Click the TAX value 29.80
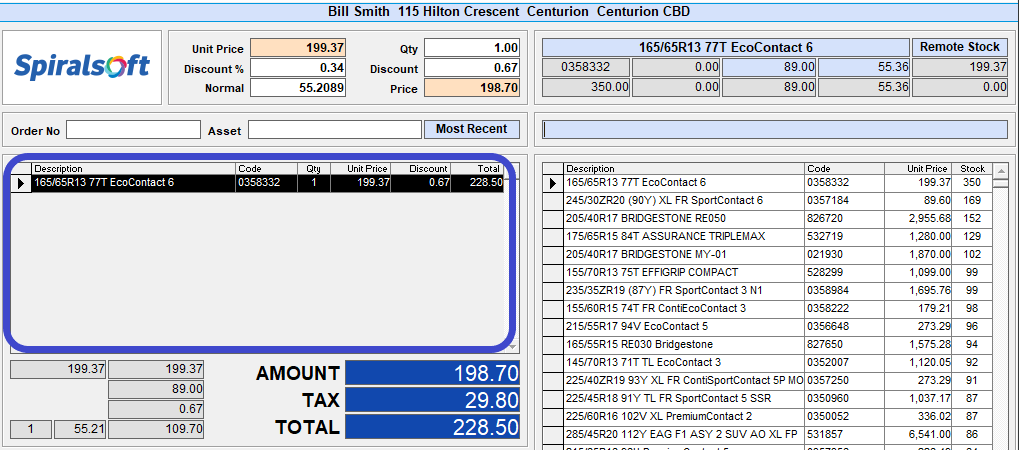 (x=433, y=400)
